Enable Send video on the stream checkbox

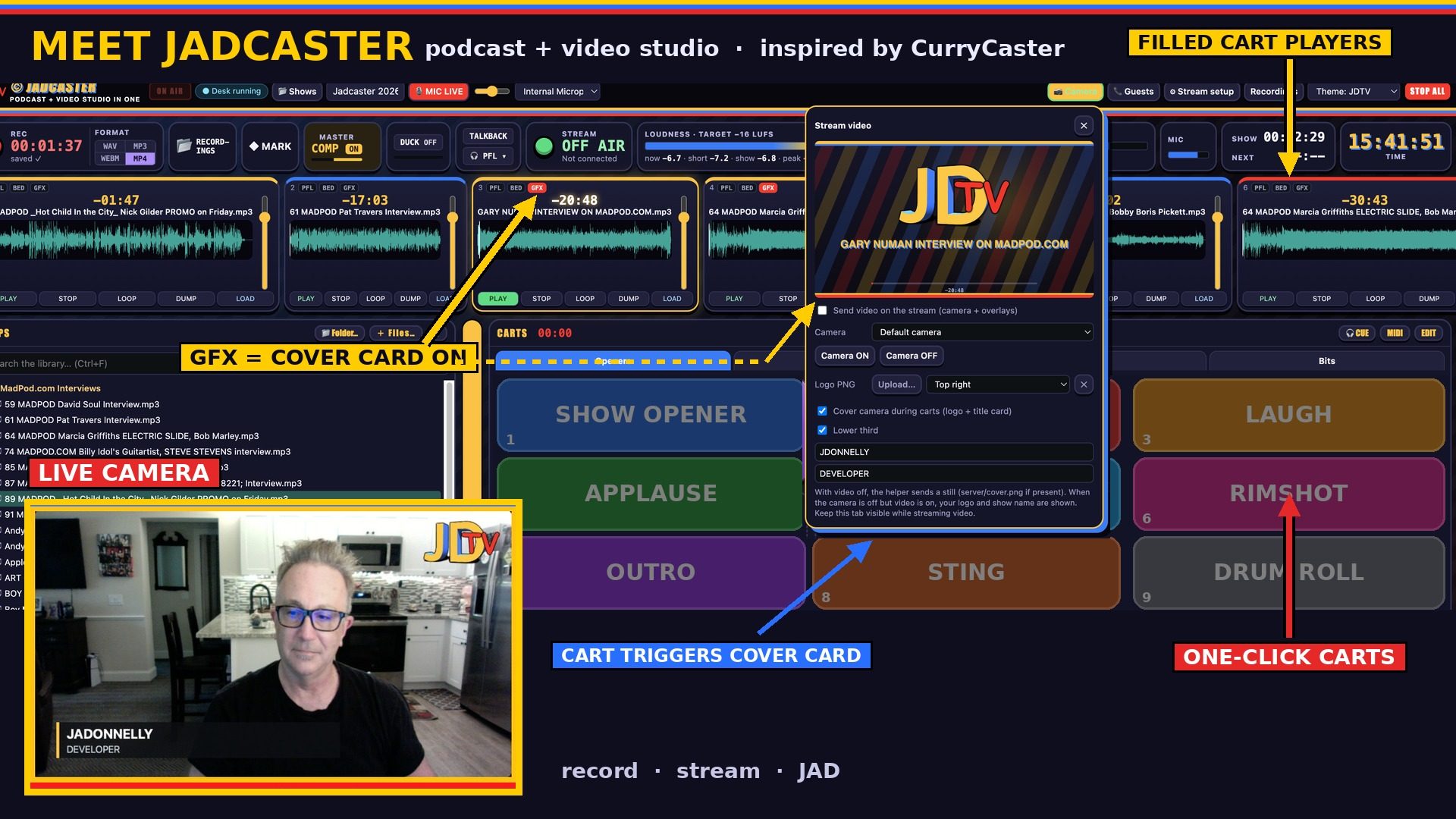click(x=822, y=310)
